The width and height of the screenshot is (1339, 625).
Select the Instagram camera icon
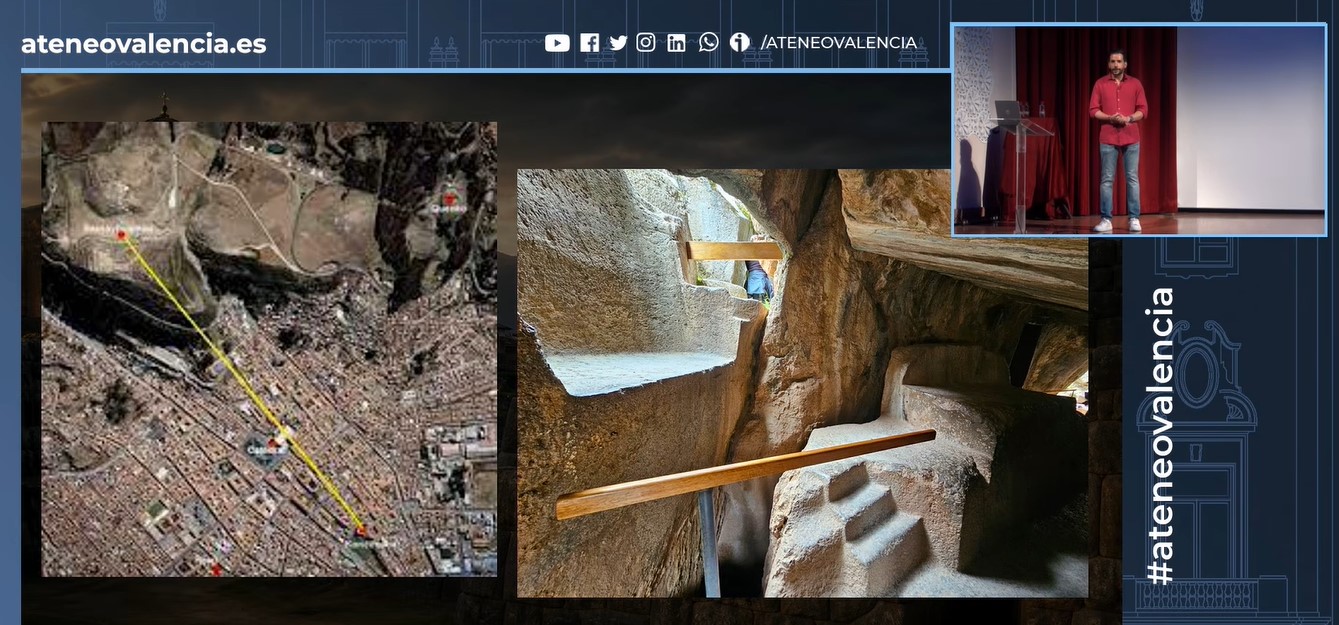pyautogui.click(x=646, y=43)
